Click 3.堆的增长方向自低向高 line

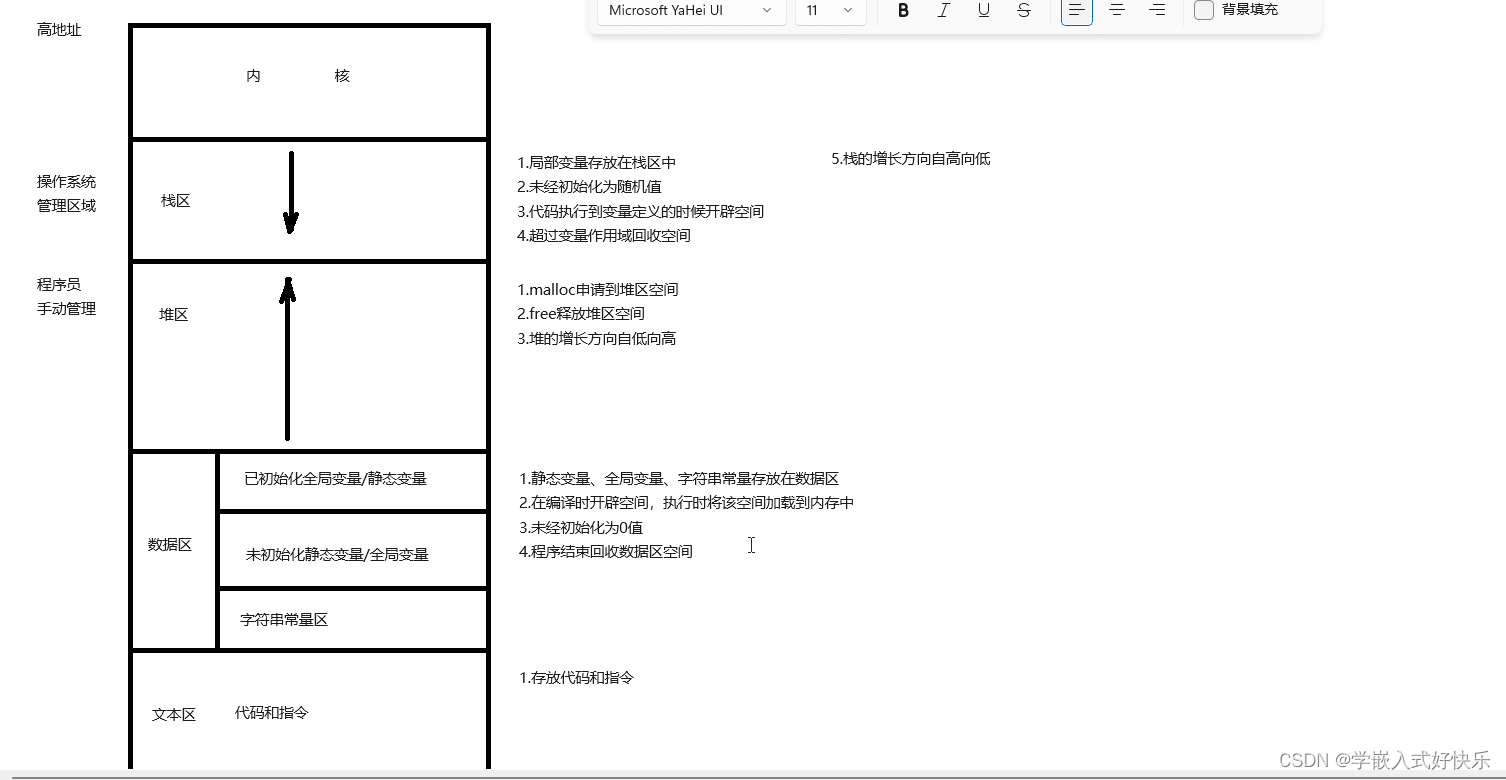[597, 339]
